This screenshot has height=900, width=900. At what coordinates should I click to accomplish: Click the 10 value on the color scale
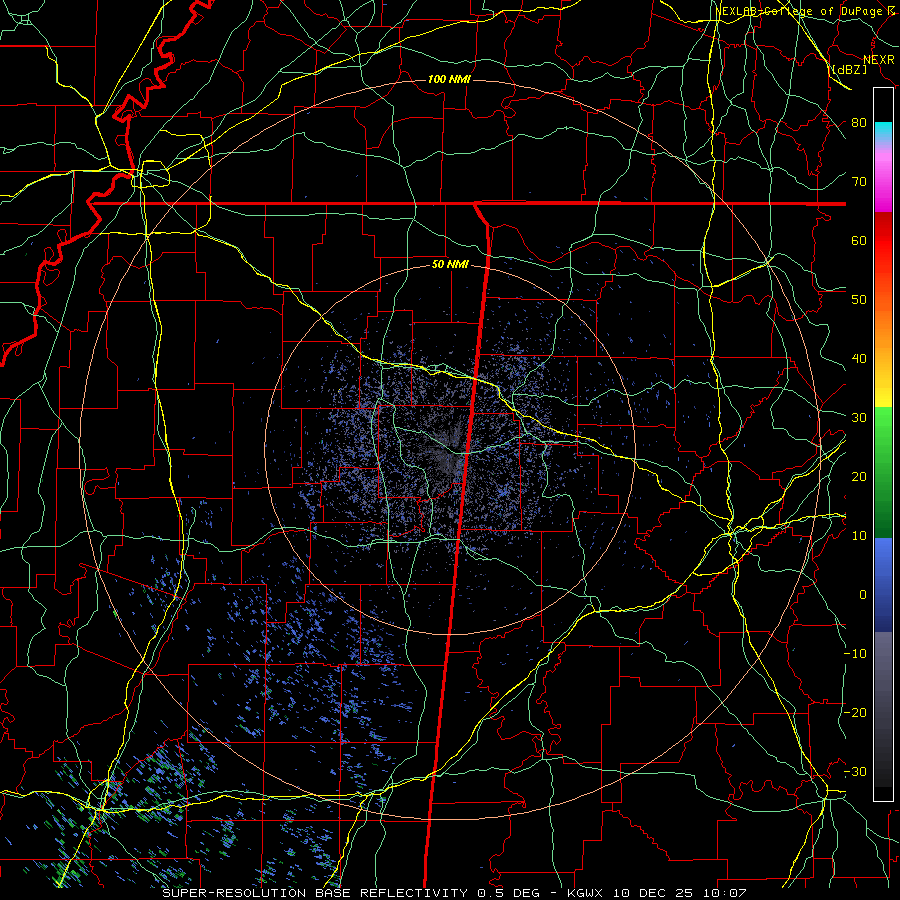(x=859, y=536)
